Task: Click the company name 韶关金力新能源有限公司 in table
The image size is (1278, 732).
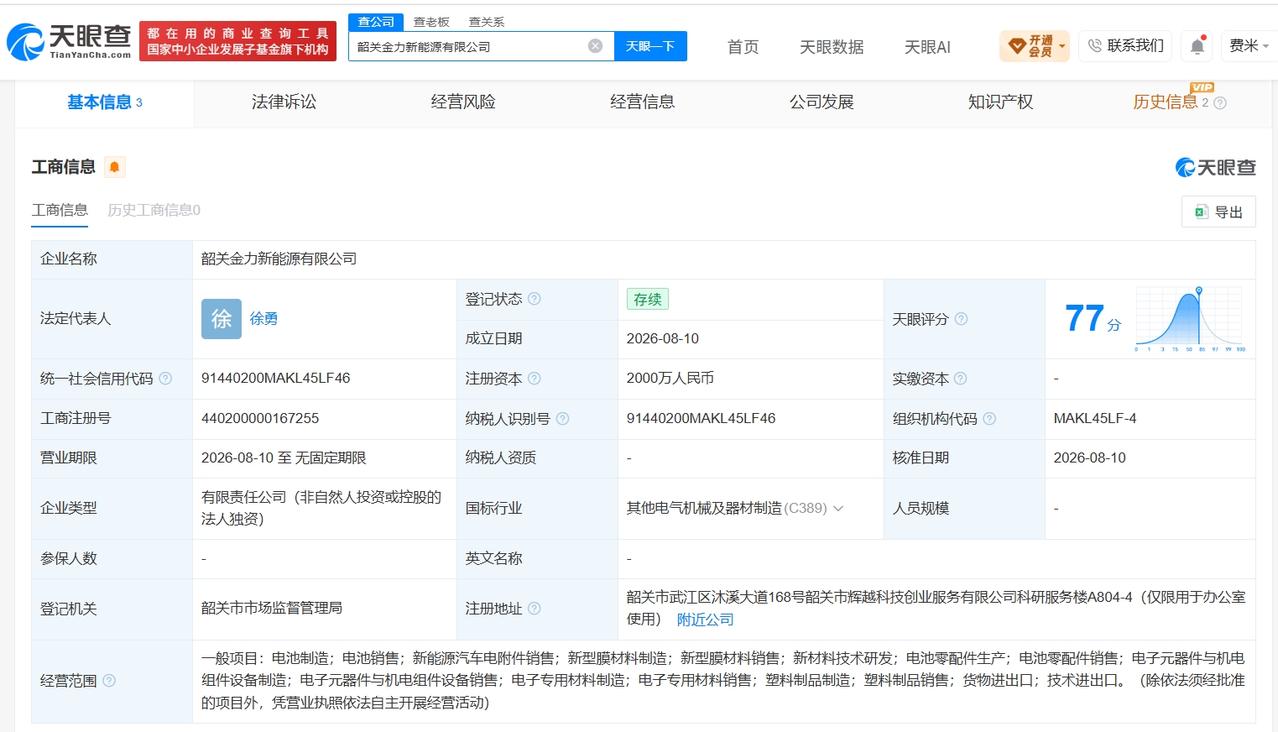Action: 279,259
